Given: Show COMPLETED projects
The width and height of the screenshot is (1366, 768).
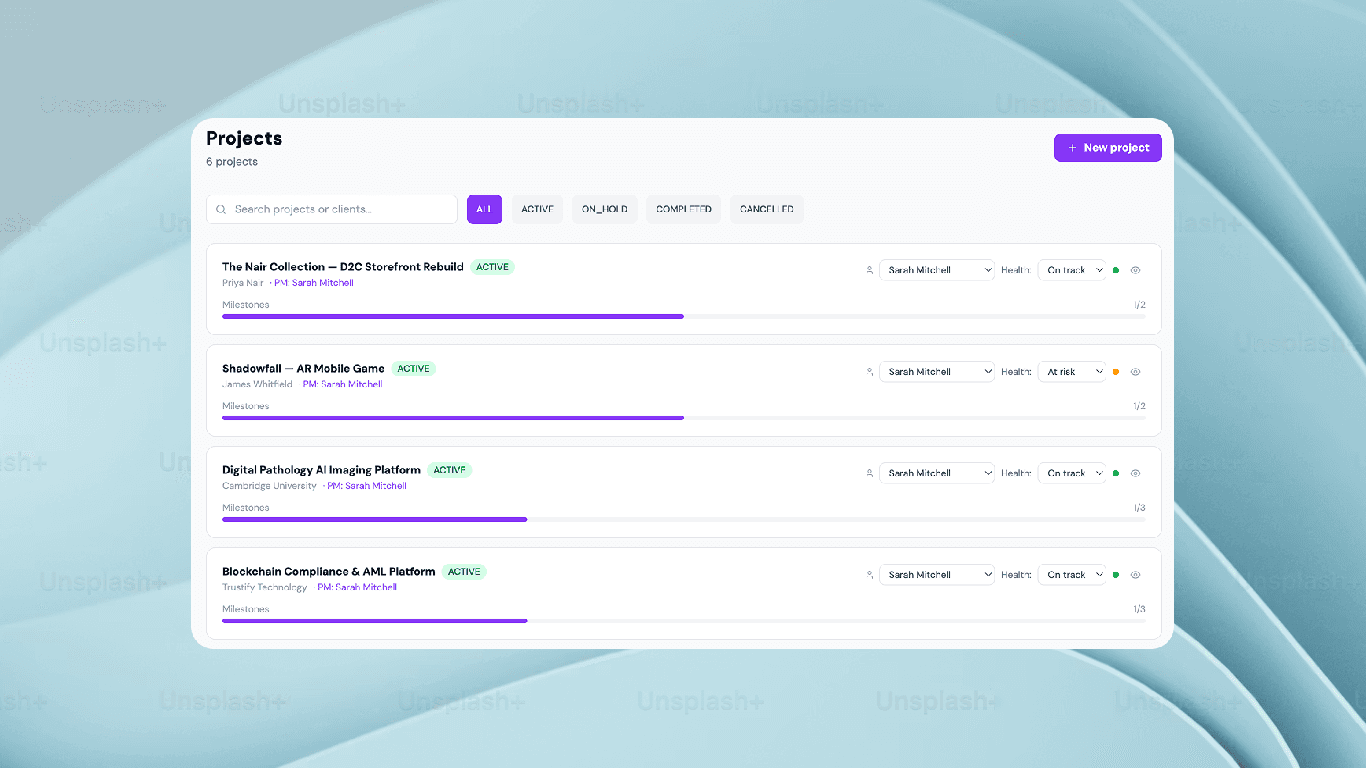Looking at the screenshot, I should [684, 209].
